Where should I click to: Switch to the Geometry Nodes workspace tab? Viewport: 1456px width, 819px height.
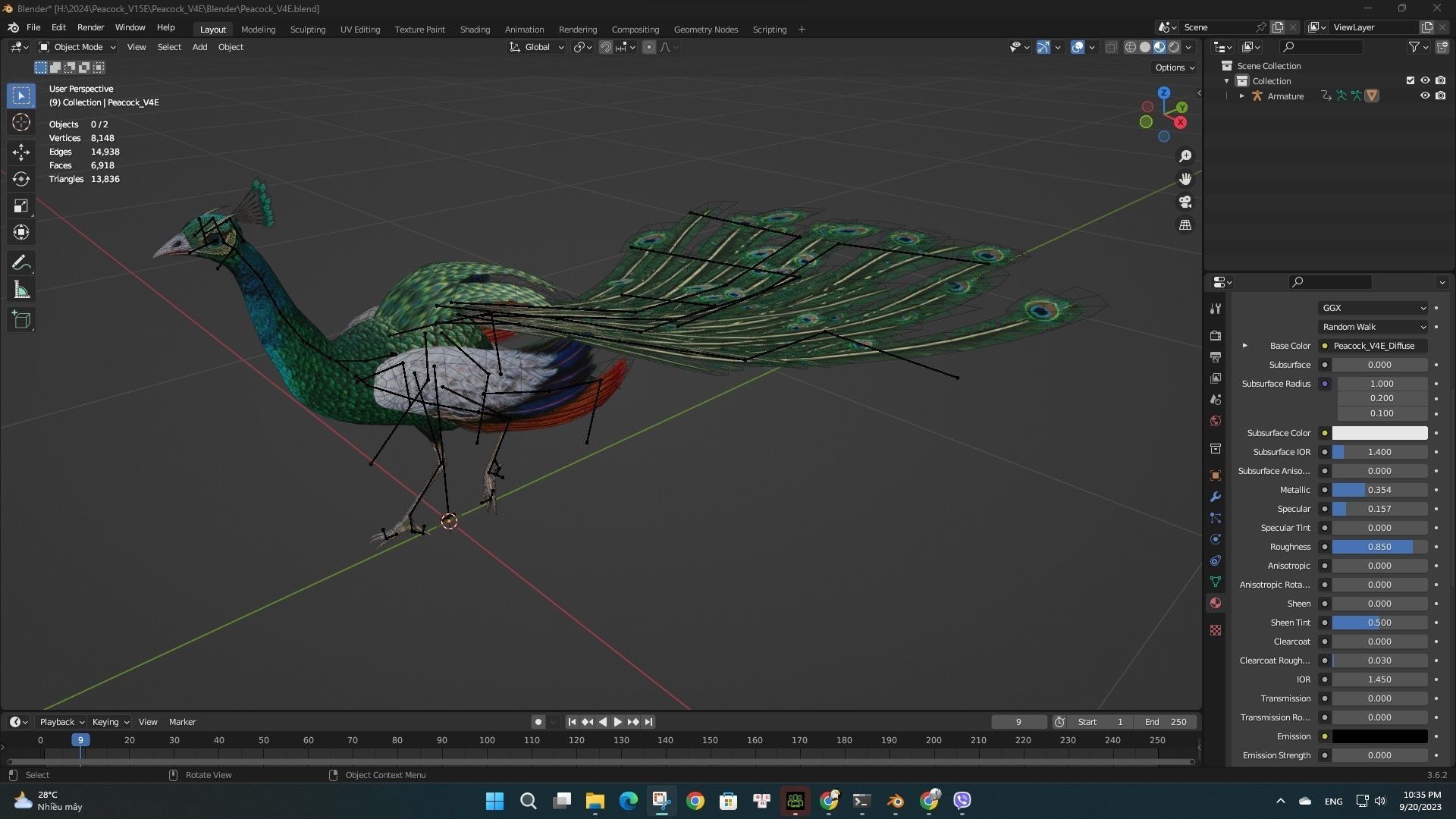pos(705,30)
